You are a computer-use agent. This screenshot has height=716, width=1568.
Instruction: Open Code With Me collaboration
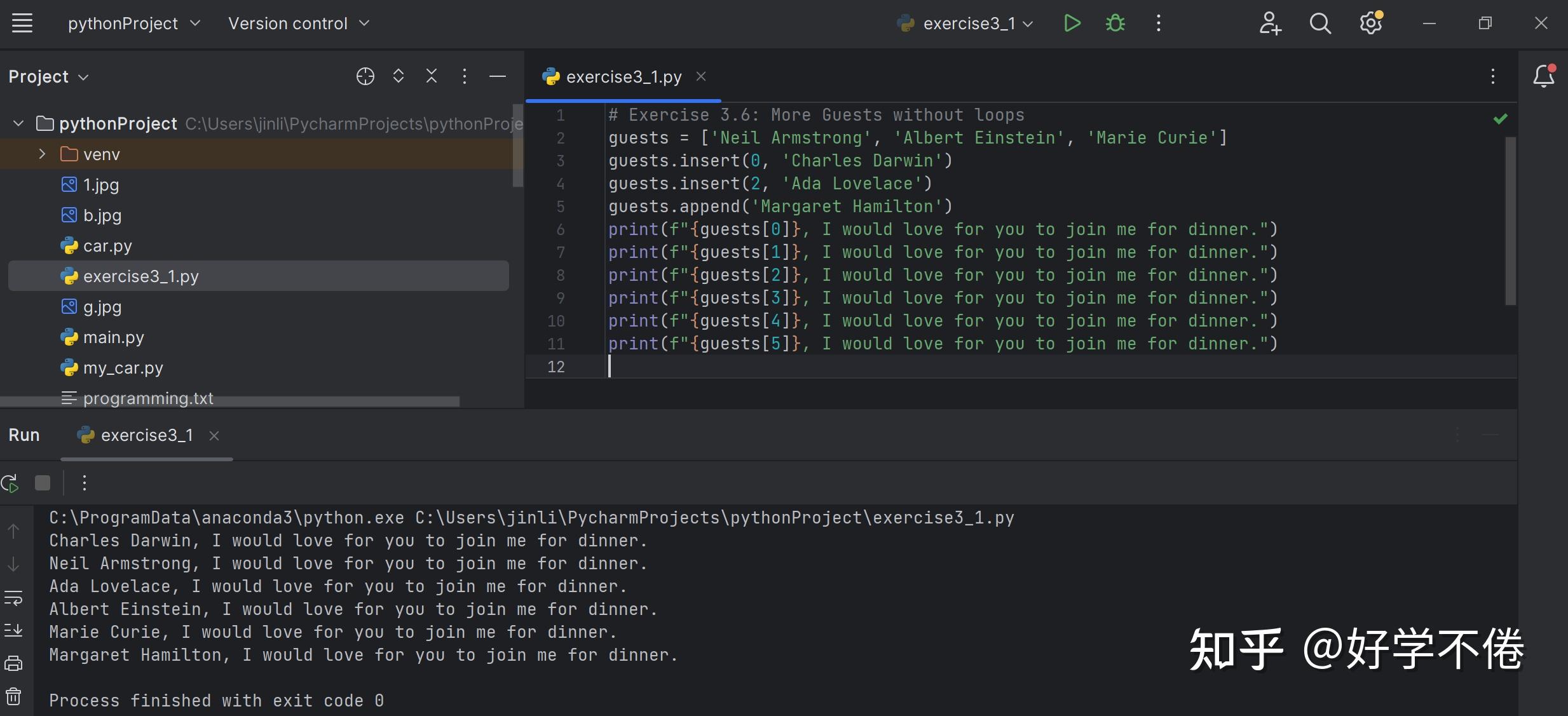(x=1271, y=23)
